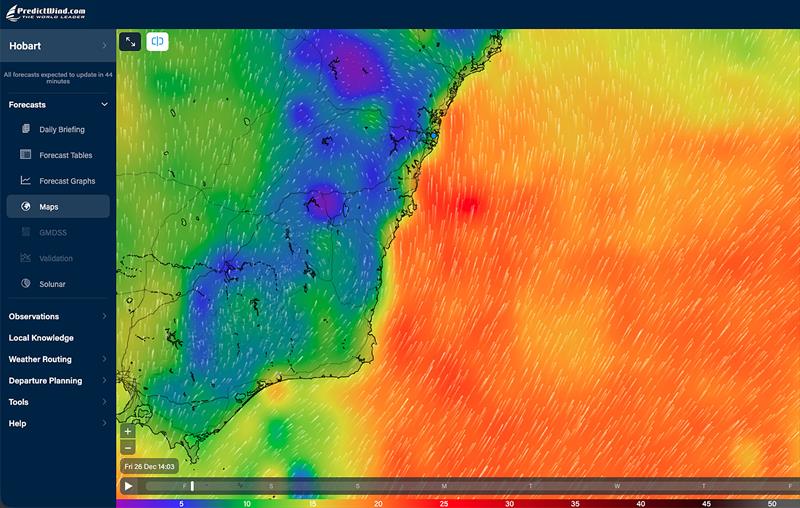The height and width of the screenshot is (508, 800).
Task: Zoom out the map with minus button
Action: pyautogui.click(x=128, y=448)
